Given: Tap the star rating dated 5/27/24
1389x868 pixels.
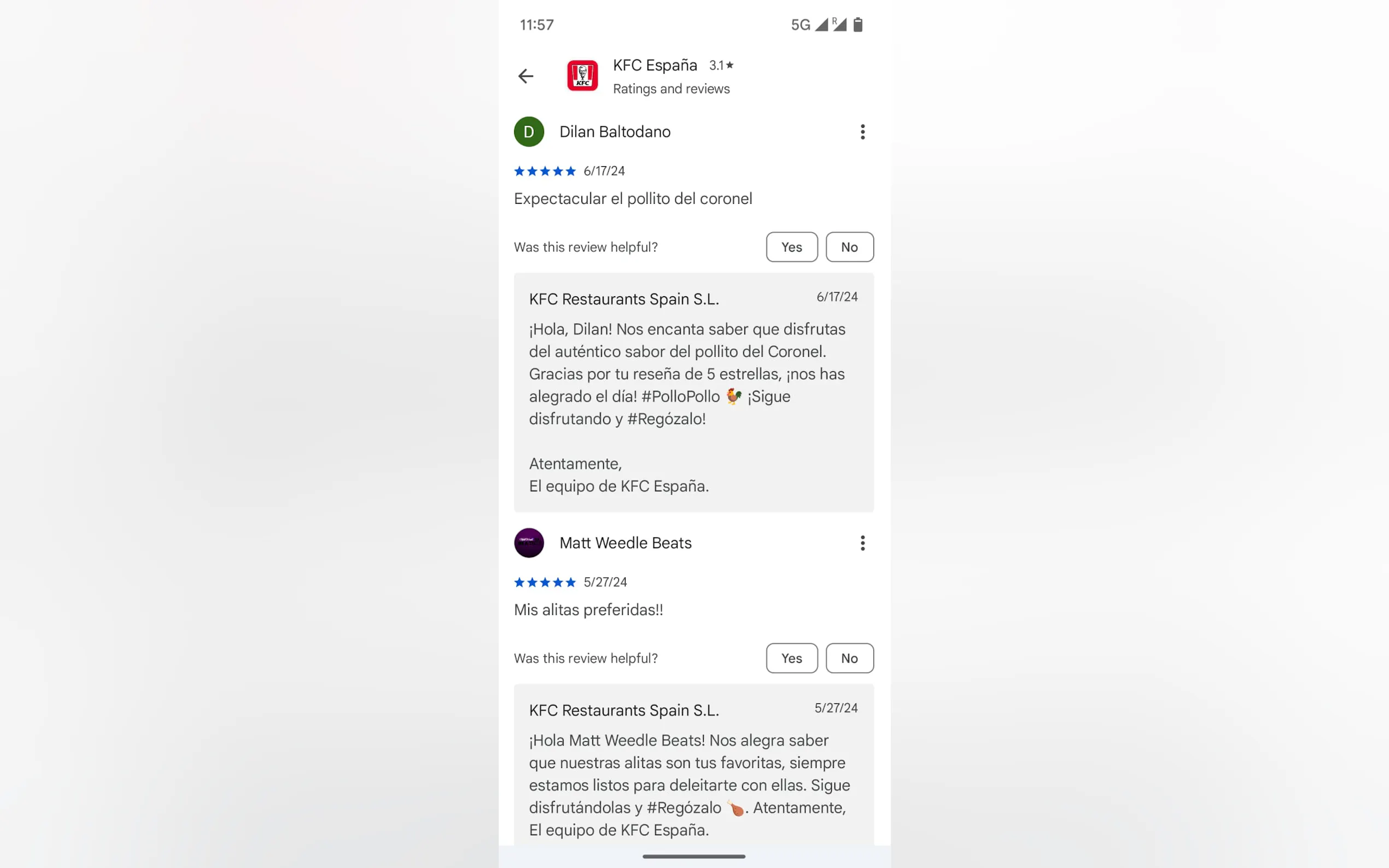Looking at the screenshot, I should pyautogui.click(x=544, y=582).
